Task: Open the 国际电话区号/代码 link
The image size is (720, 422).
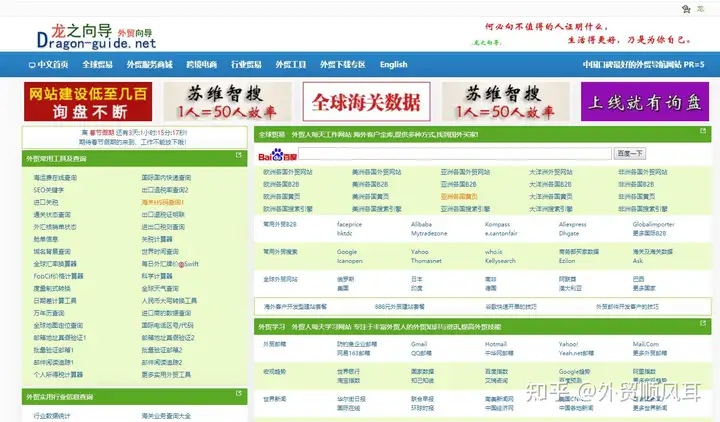Action: [168, 326]
